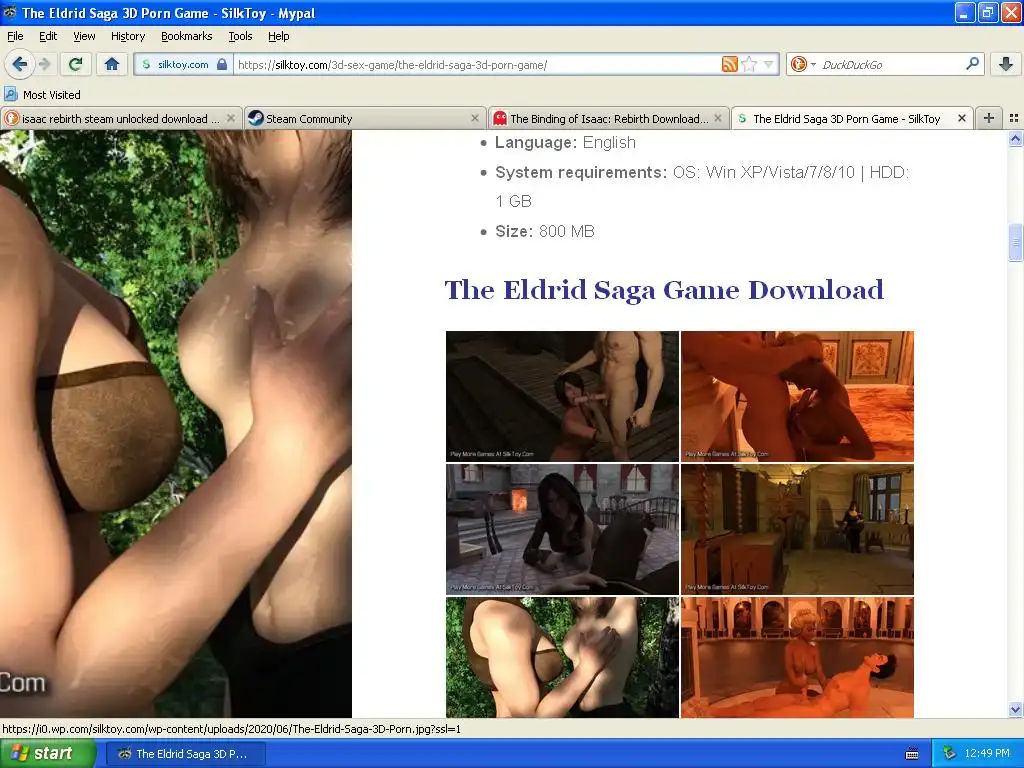Click the Steam icon on Steam Community tab
The width and height of the screenshot is (1024, 768).
256,118
